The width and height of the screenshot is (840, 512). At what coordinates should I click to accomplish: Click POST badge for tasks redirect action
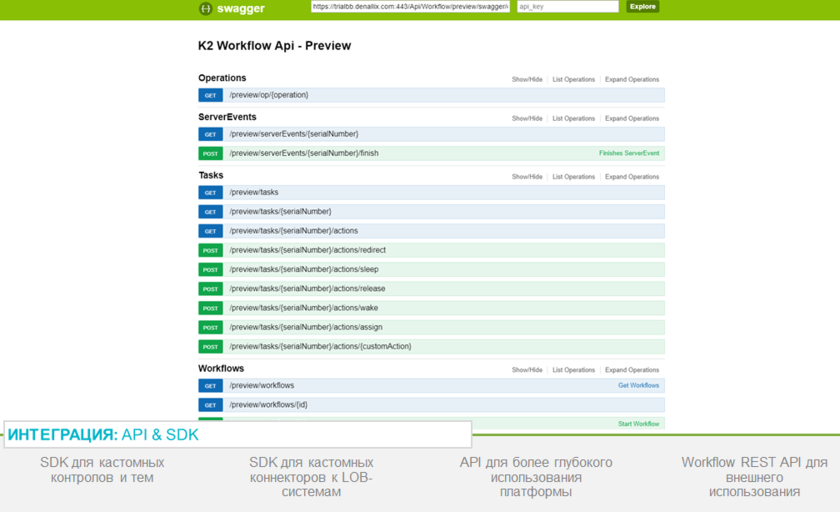pyautogui.click(x=210, y=251)
